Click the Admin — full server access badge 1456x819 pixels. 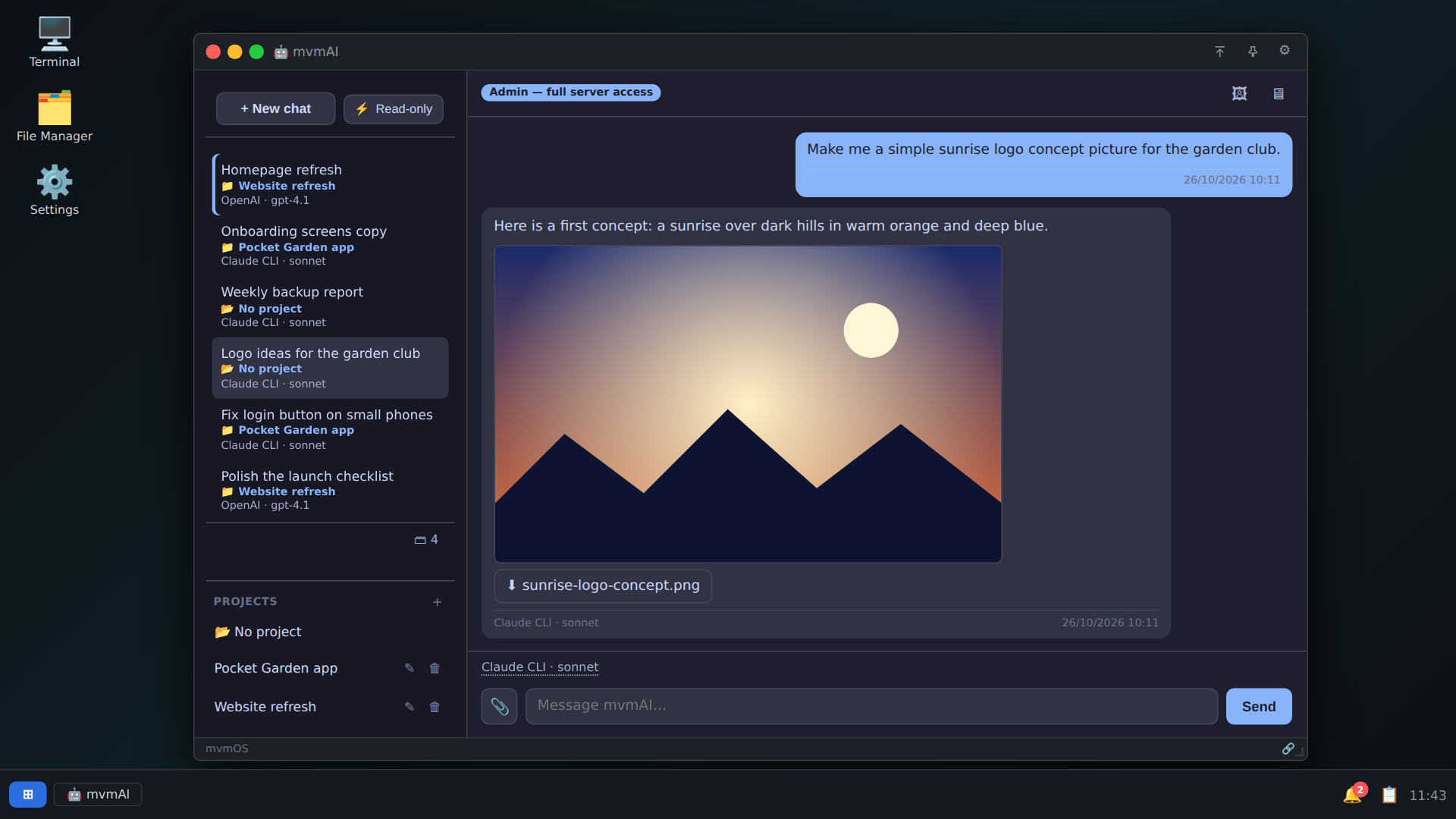571,92
